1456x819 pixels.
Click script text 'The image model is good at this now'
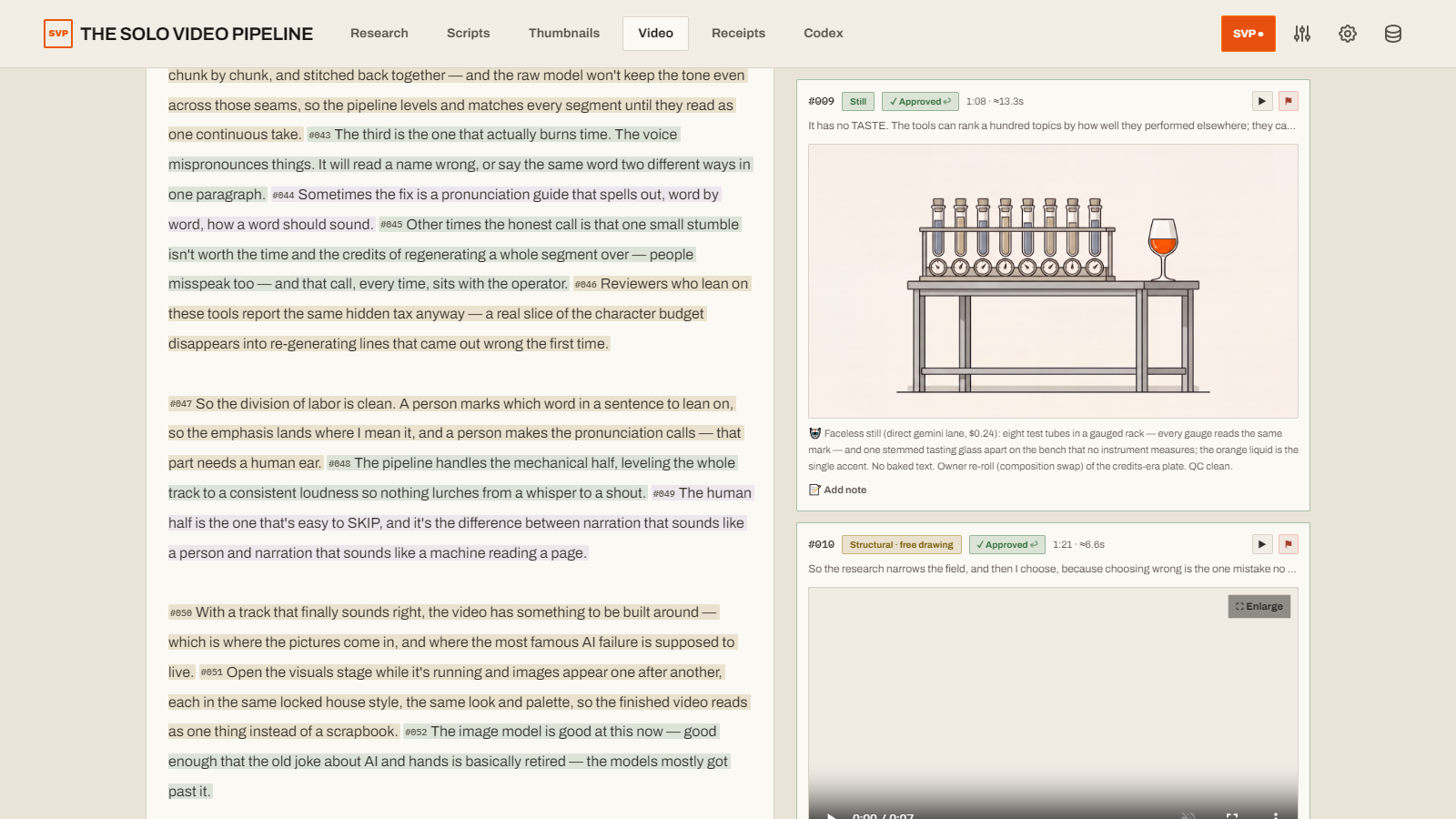point(546,731)
